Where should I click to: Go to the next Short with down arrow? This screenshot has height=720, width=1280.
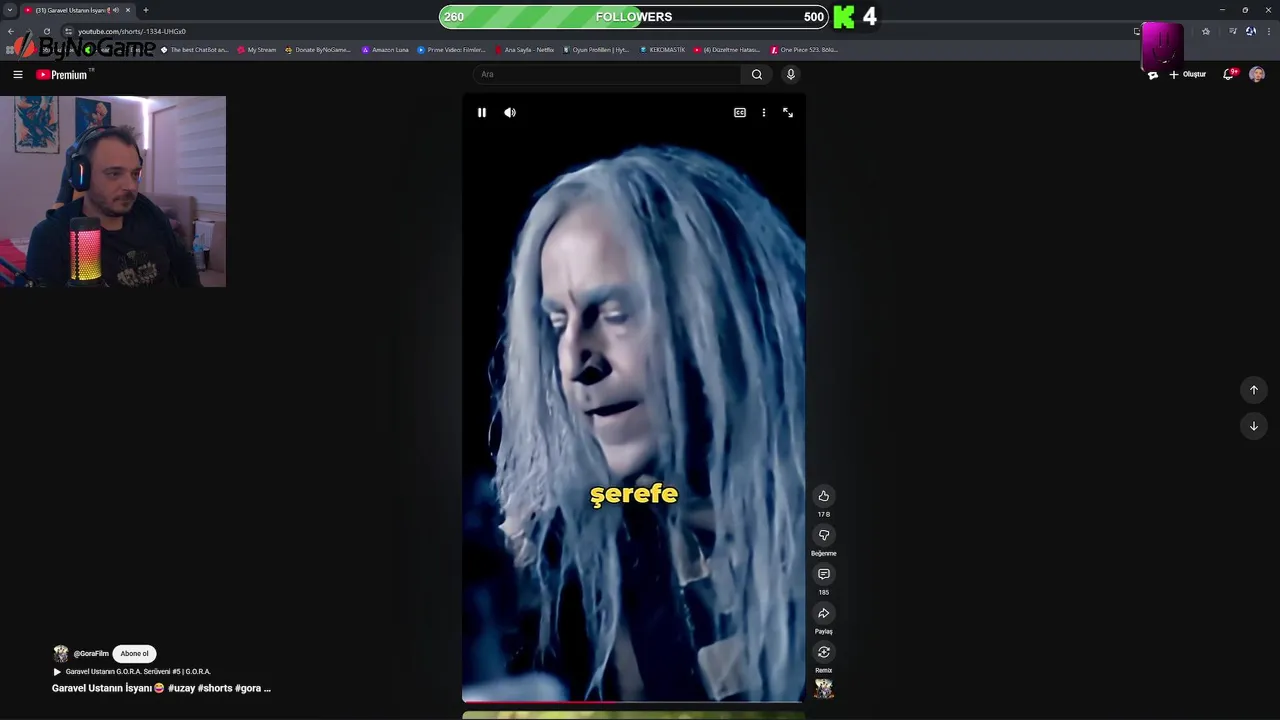coord(1254,426)
